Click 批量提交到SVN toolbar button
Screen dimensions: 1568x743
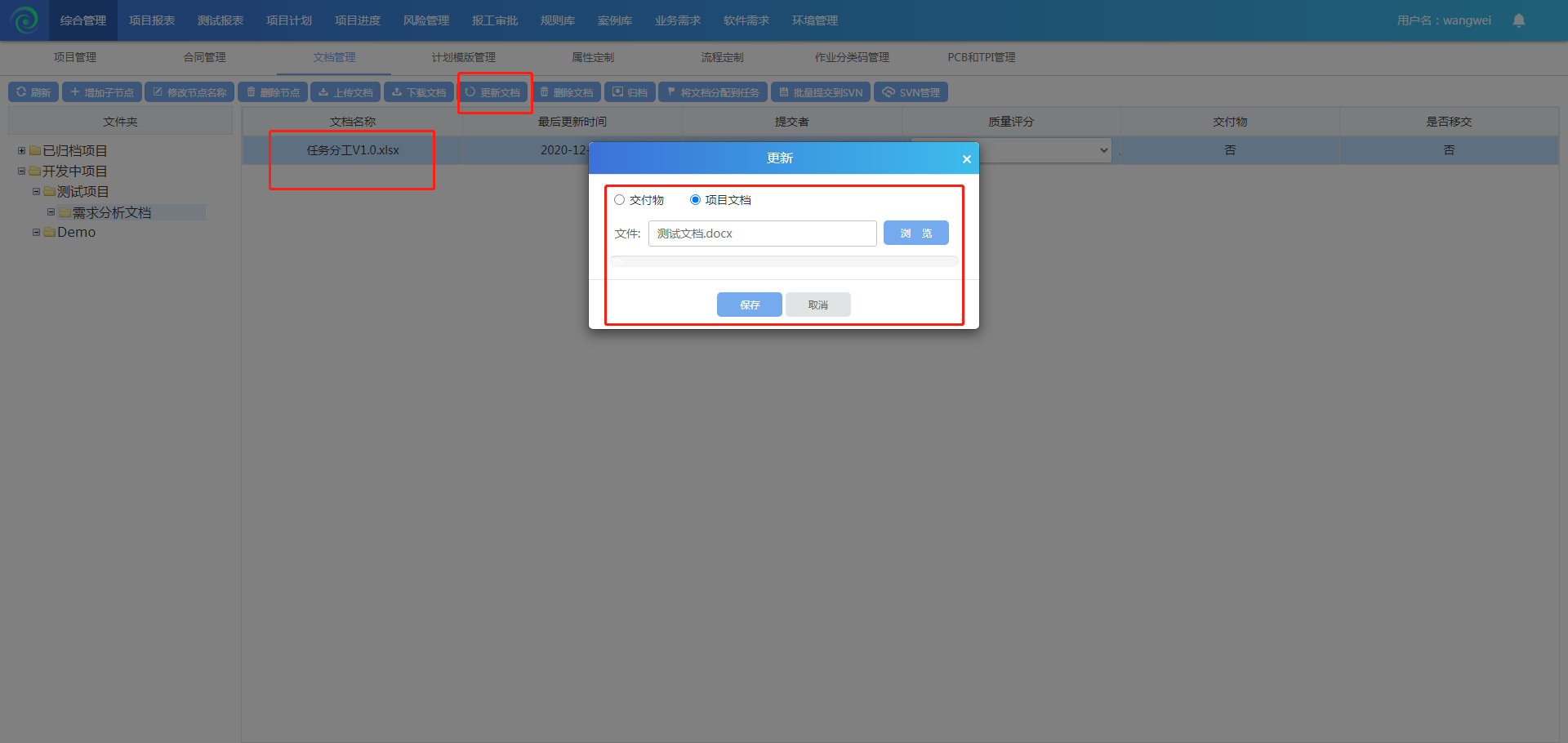click(821, 92)
